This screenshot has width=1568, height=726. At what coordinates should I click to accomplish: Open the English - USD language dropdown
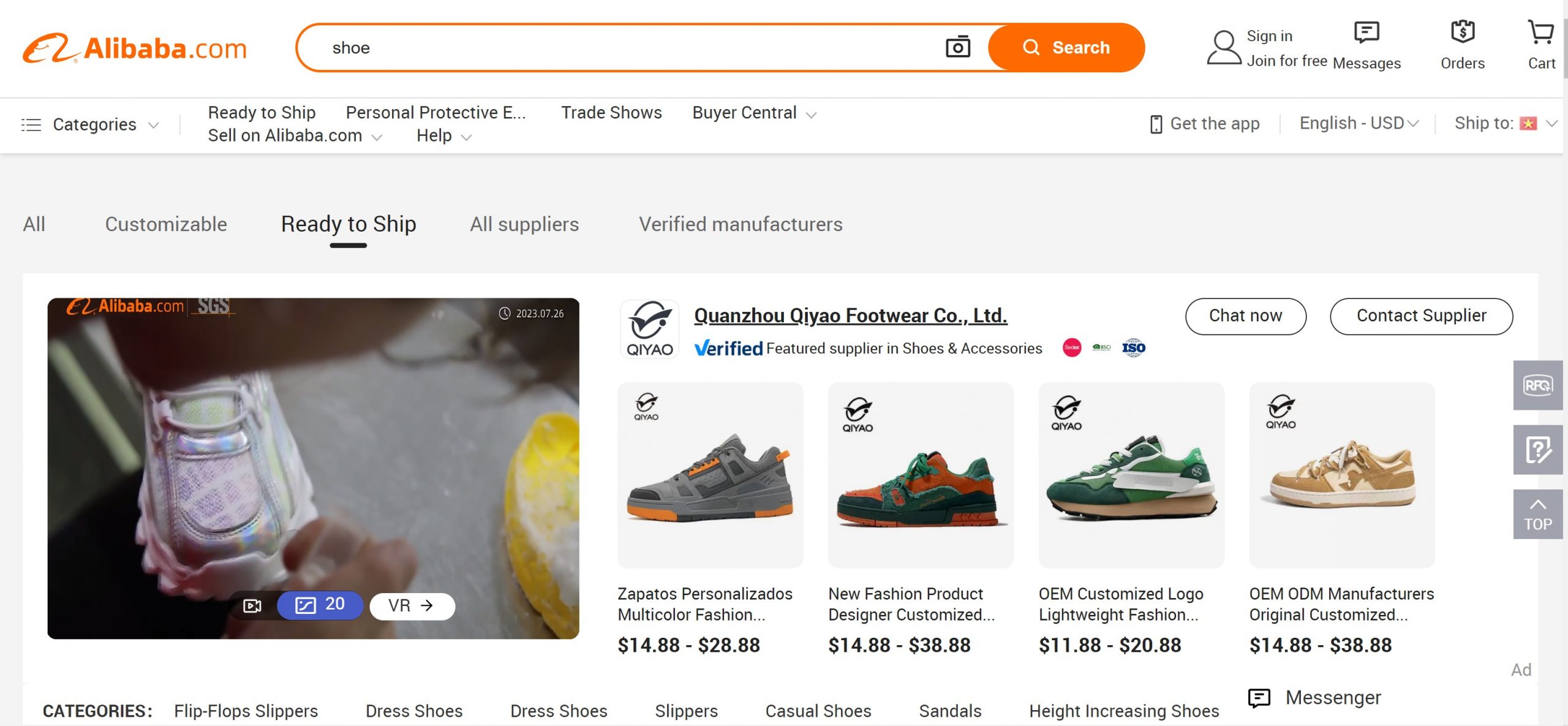pos(1359,123)
